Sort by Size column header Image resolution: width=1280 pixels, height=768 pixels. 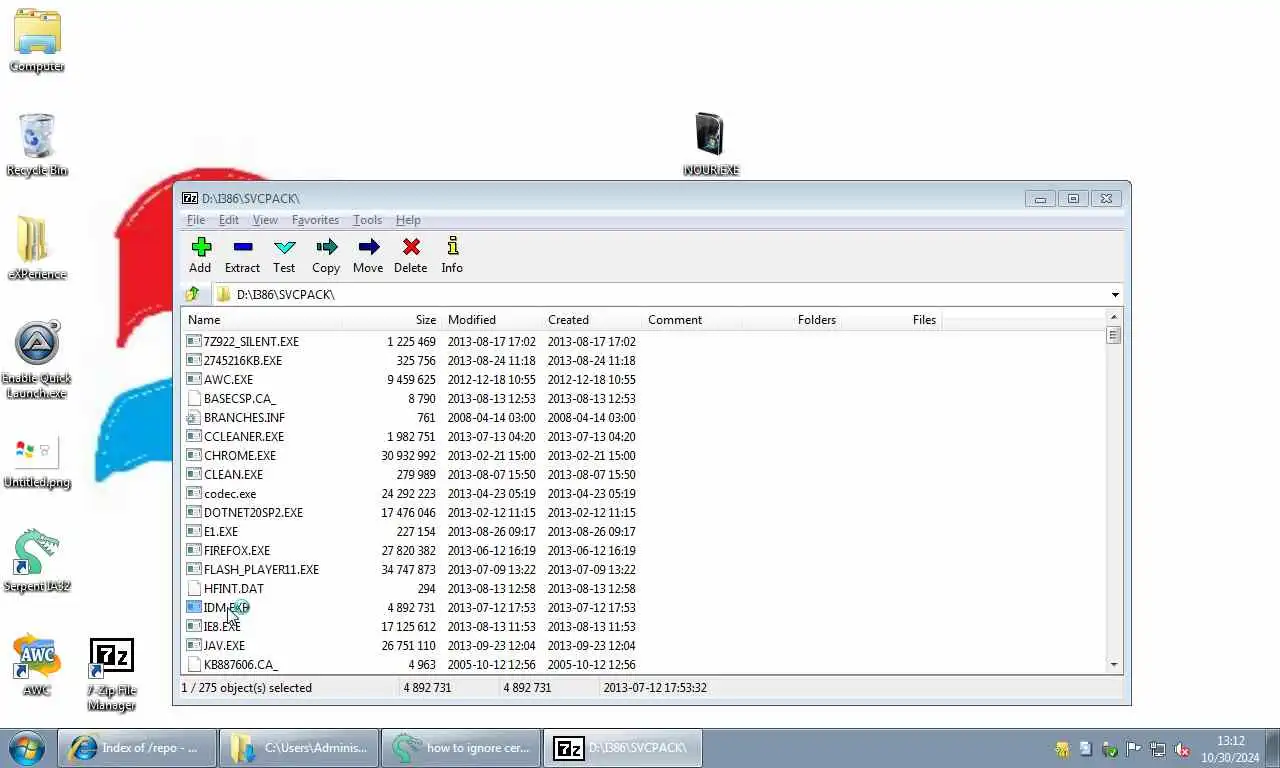tap(392, 320)
